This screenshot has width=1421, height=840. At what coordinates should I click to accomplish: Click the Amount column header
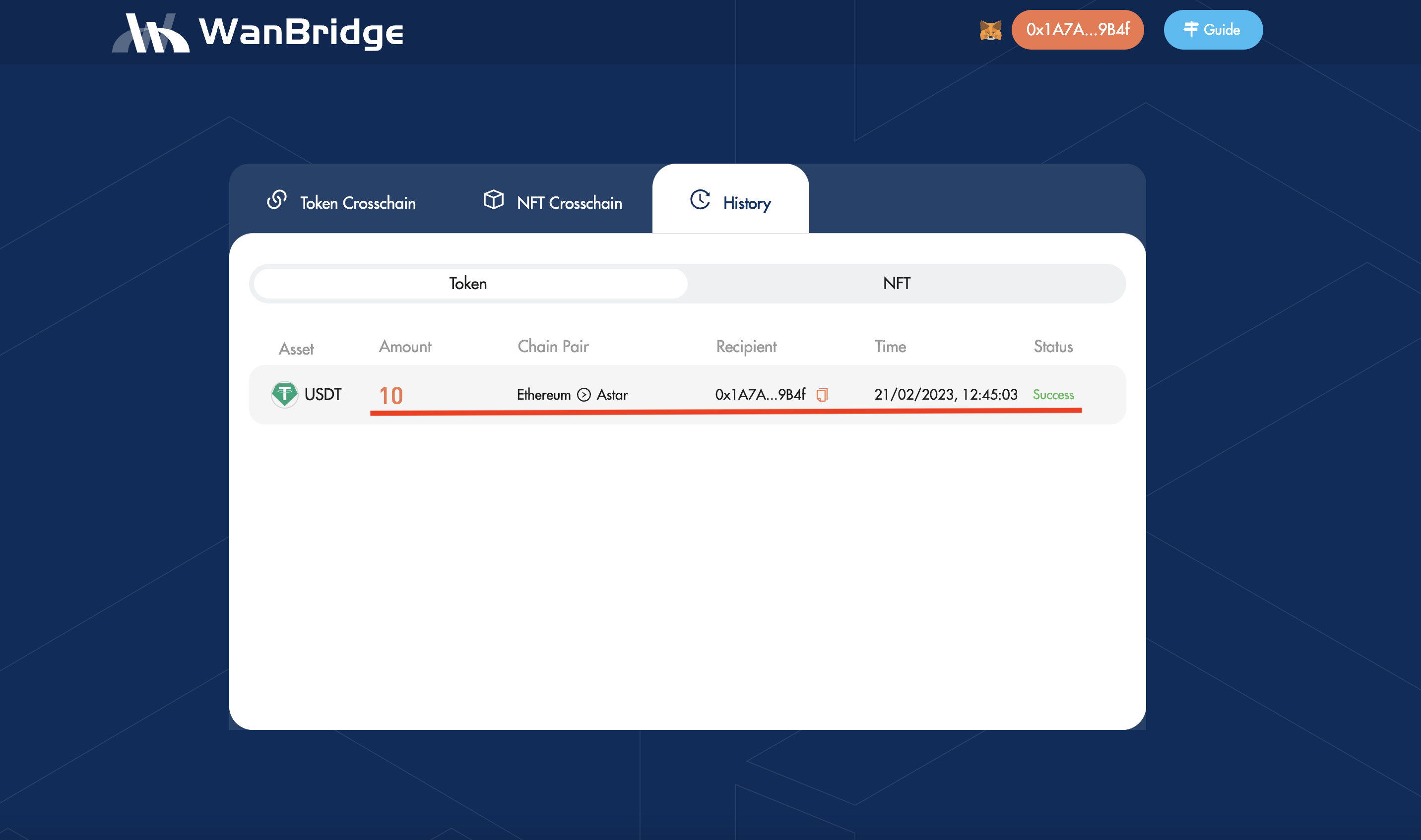(405, 347)
